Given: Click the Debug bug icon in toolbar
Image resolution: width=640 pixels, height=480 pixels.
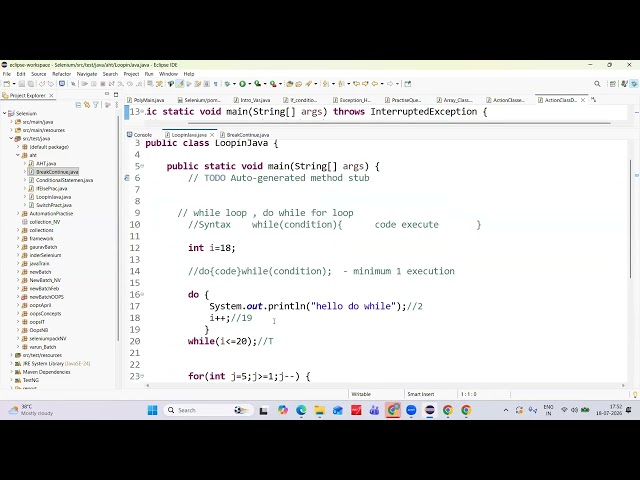Looking at the screenshot, I should coord(227,84).
